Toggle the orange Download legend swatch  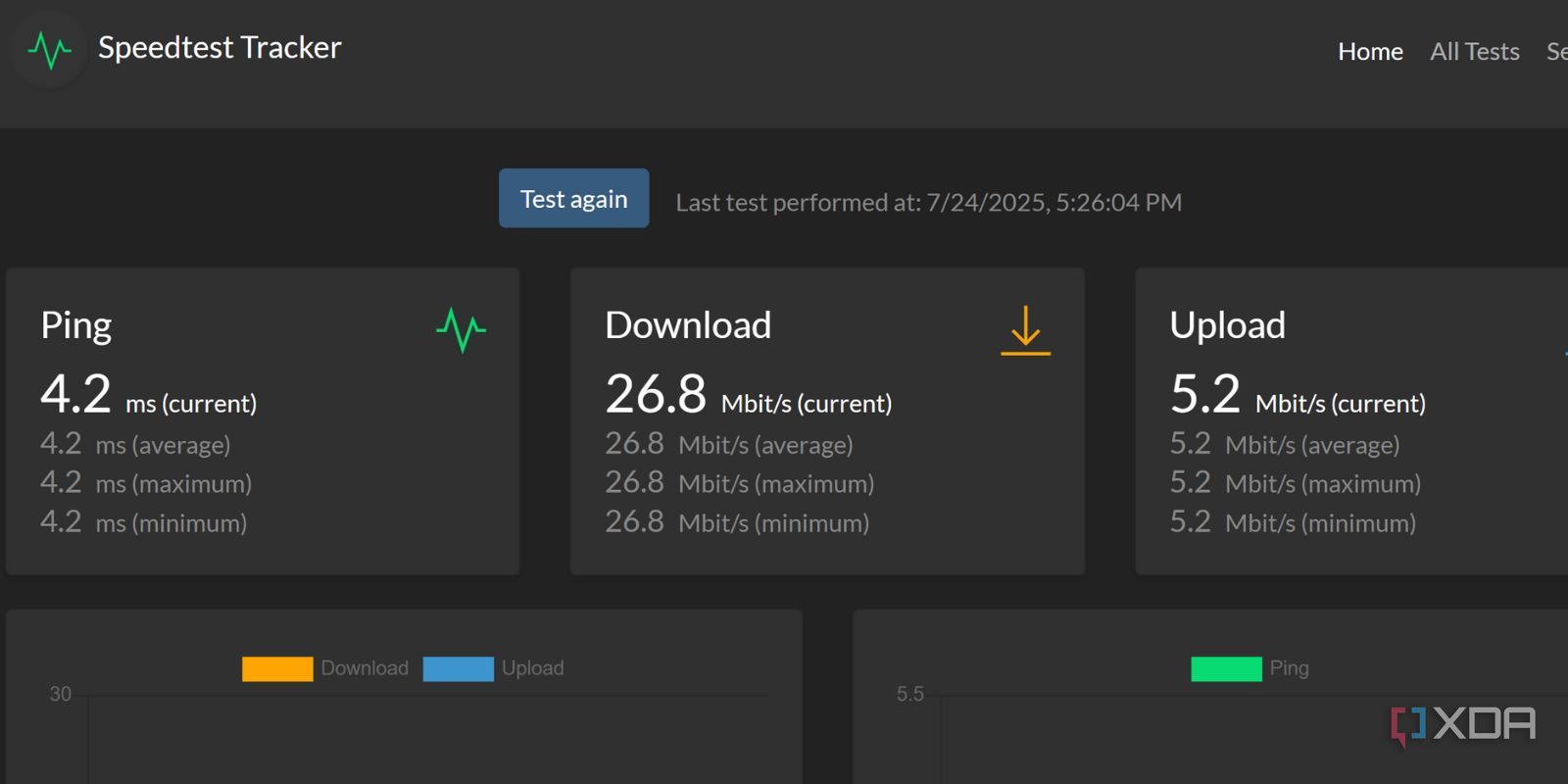277,668
